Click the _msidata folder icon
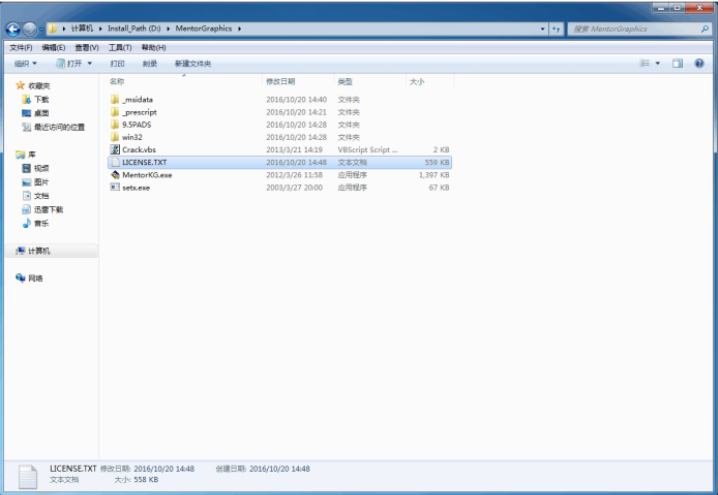Image resolution: width=718 pixels, height=495 pixels. coord(115,99)
